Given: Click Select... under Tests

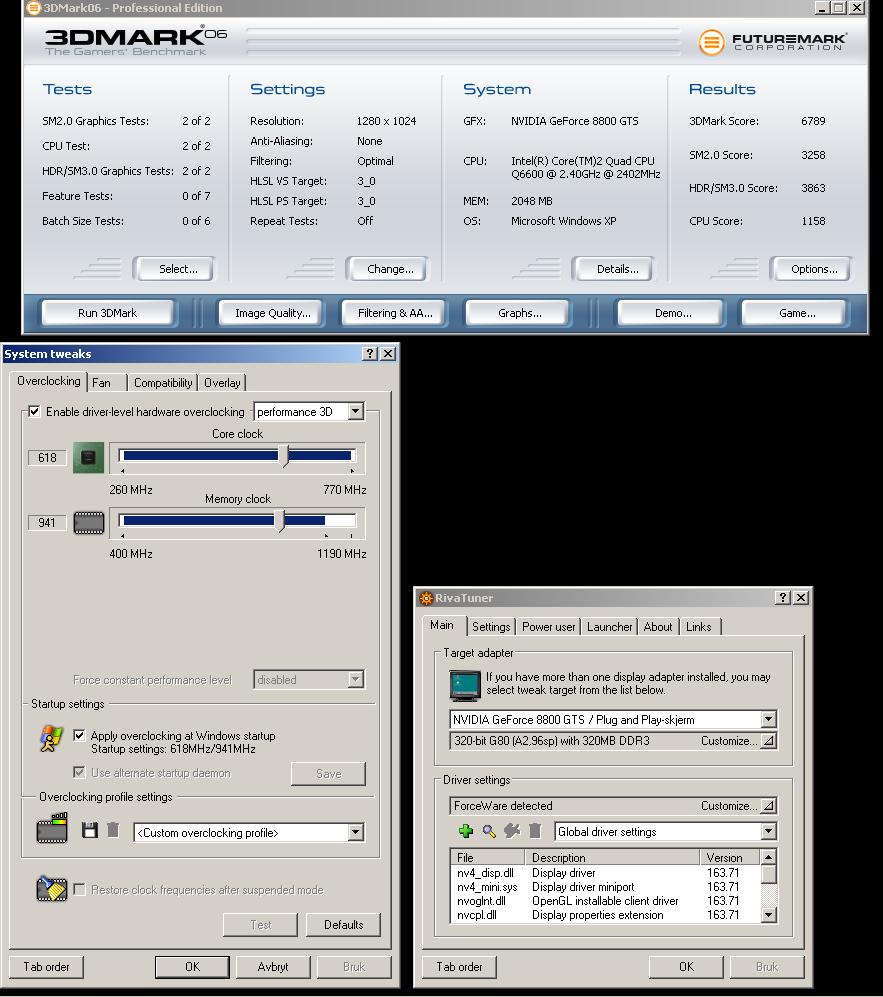Looking at the screenshot, I should tap(174, 269).
